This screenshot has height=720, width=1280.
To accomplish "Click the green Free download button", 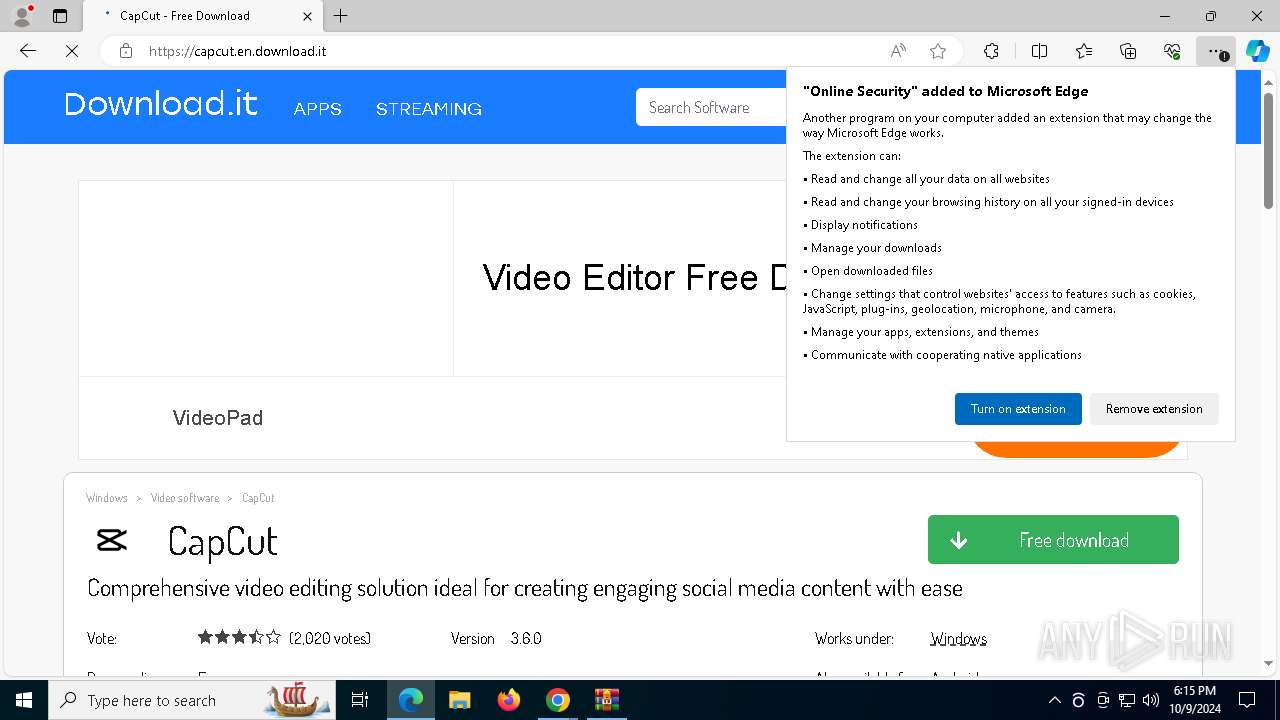I will click(x=1053, y=540).
